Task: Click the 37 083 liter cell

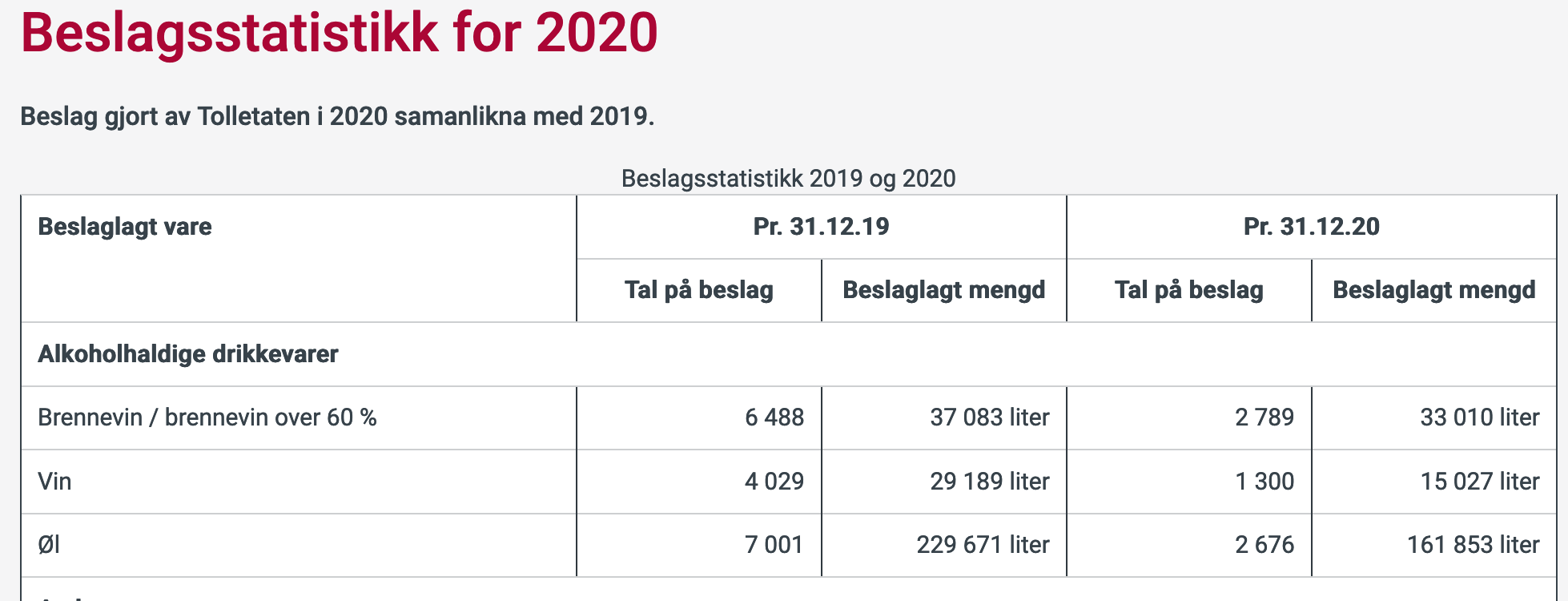Action: pyautogui.click(x=990, y=417)
